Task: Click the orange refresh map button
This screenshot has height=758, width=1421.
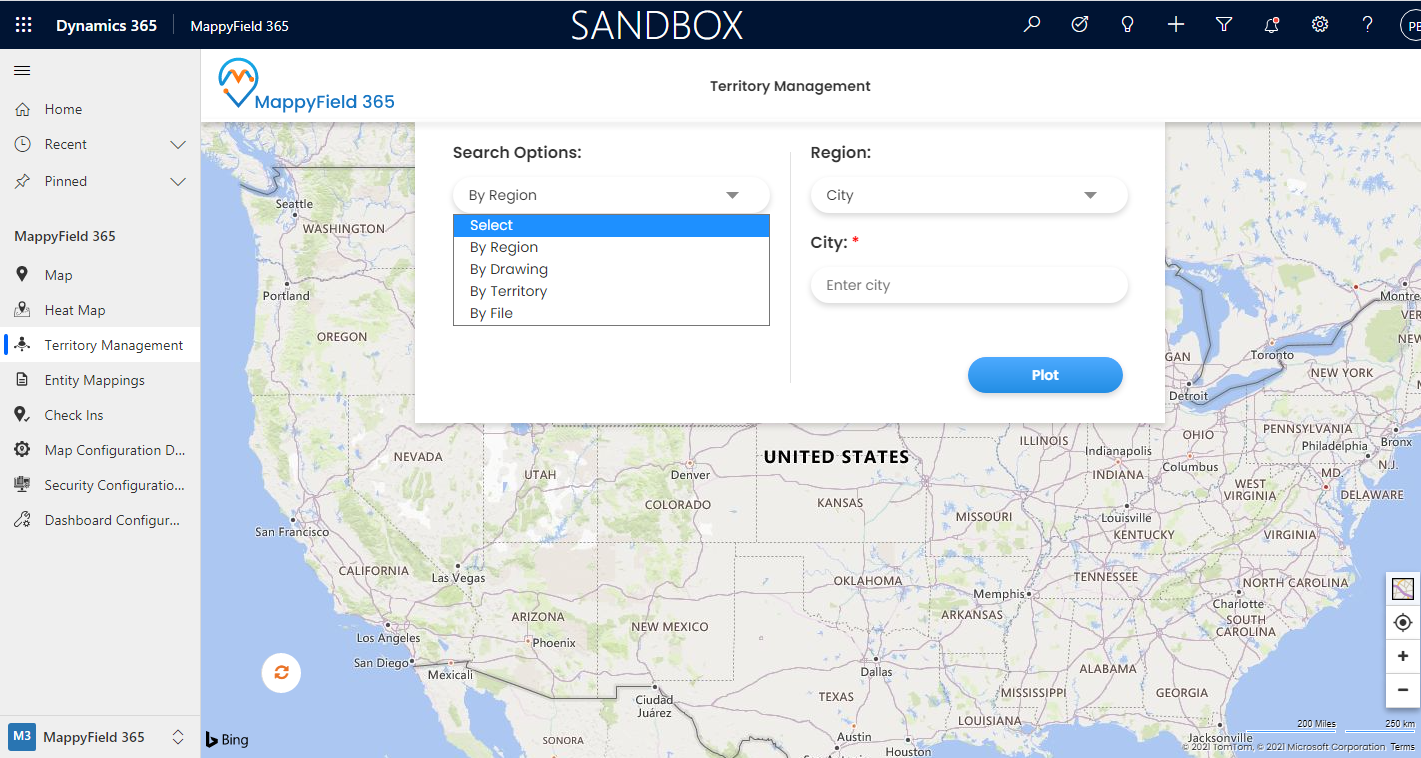Action: click(x=281, y=673)
